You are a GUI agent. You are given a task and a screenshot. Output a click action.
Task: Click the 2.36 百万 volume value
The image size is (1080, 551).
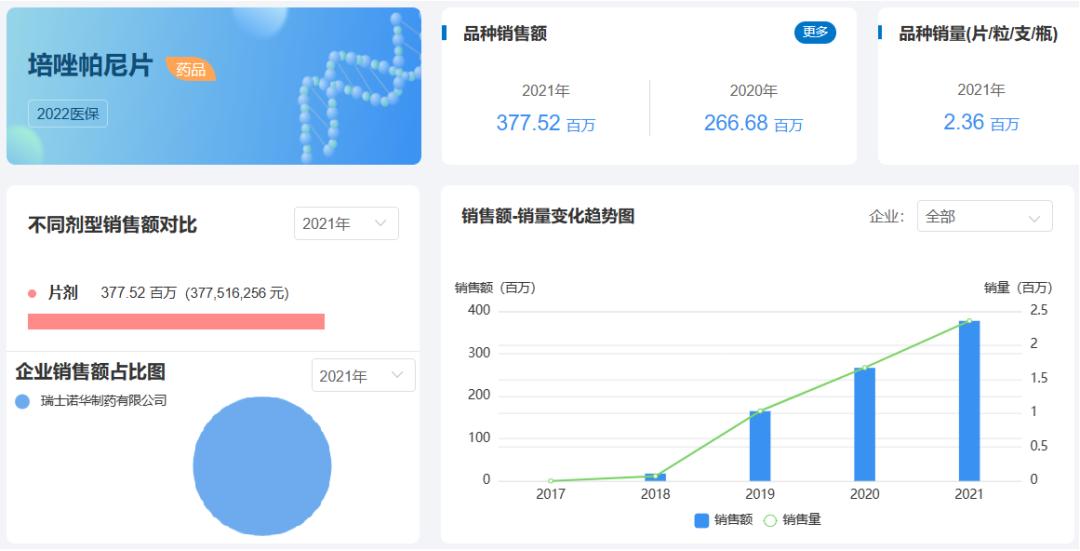click(x=981, y=123)
